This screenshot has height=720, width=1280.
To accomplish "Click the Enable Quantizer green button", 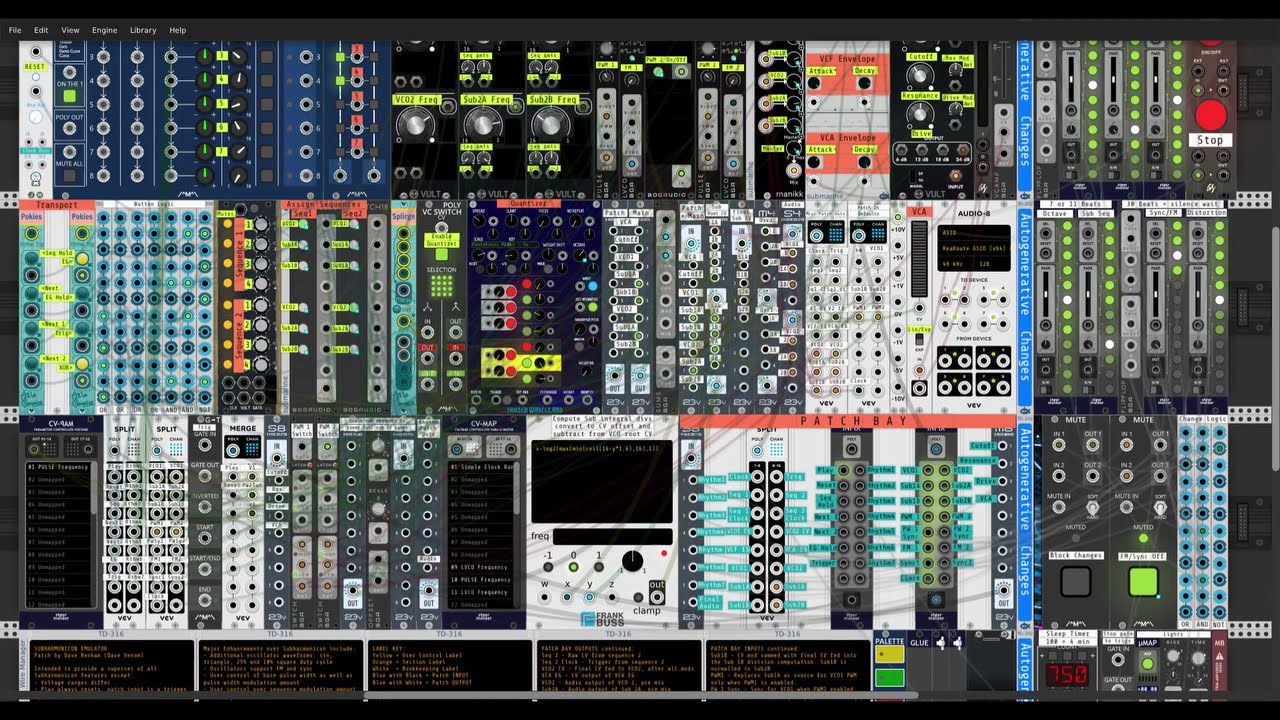I will (x=441, y=255).
